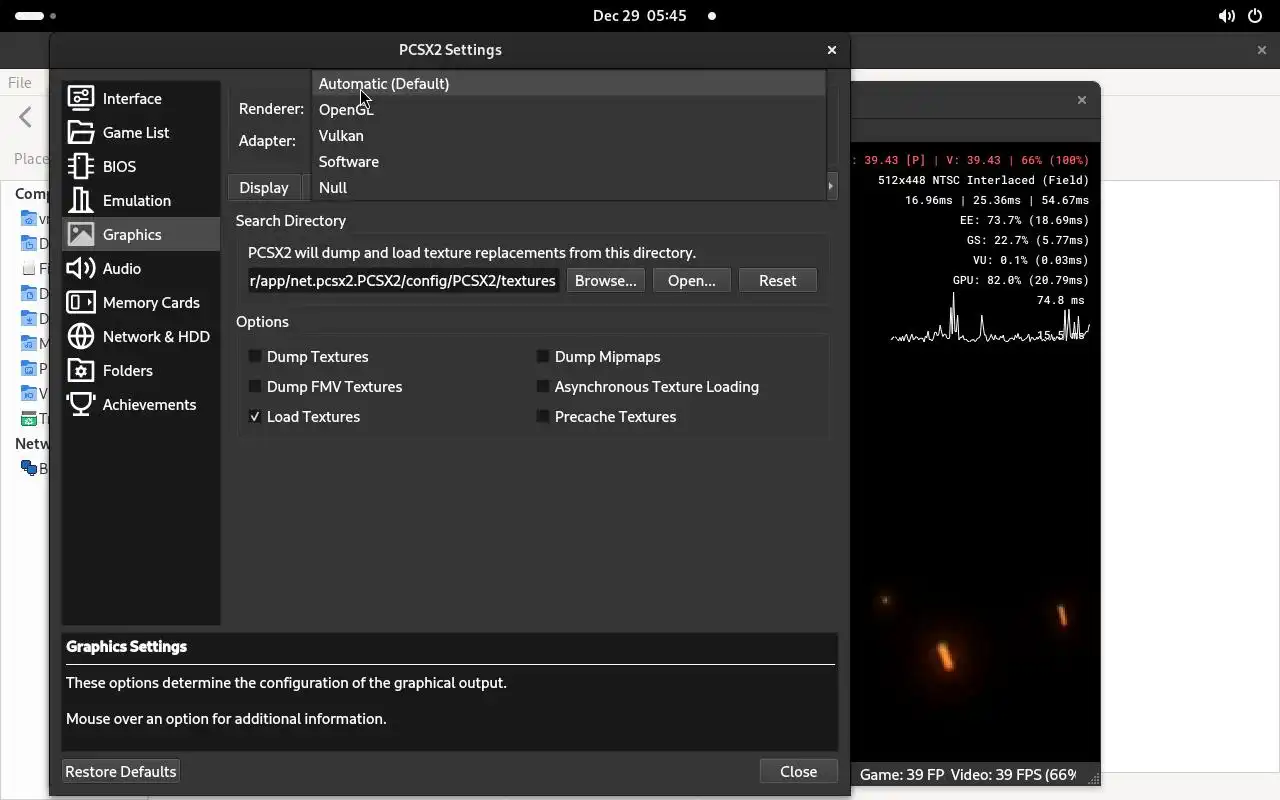Screen dimensions: 1280x800
Task: Open the File menu in file manager
Action: pos(19,83)
